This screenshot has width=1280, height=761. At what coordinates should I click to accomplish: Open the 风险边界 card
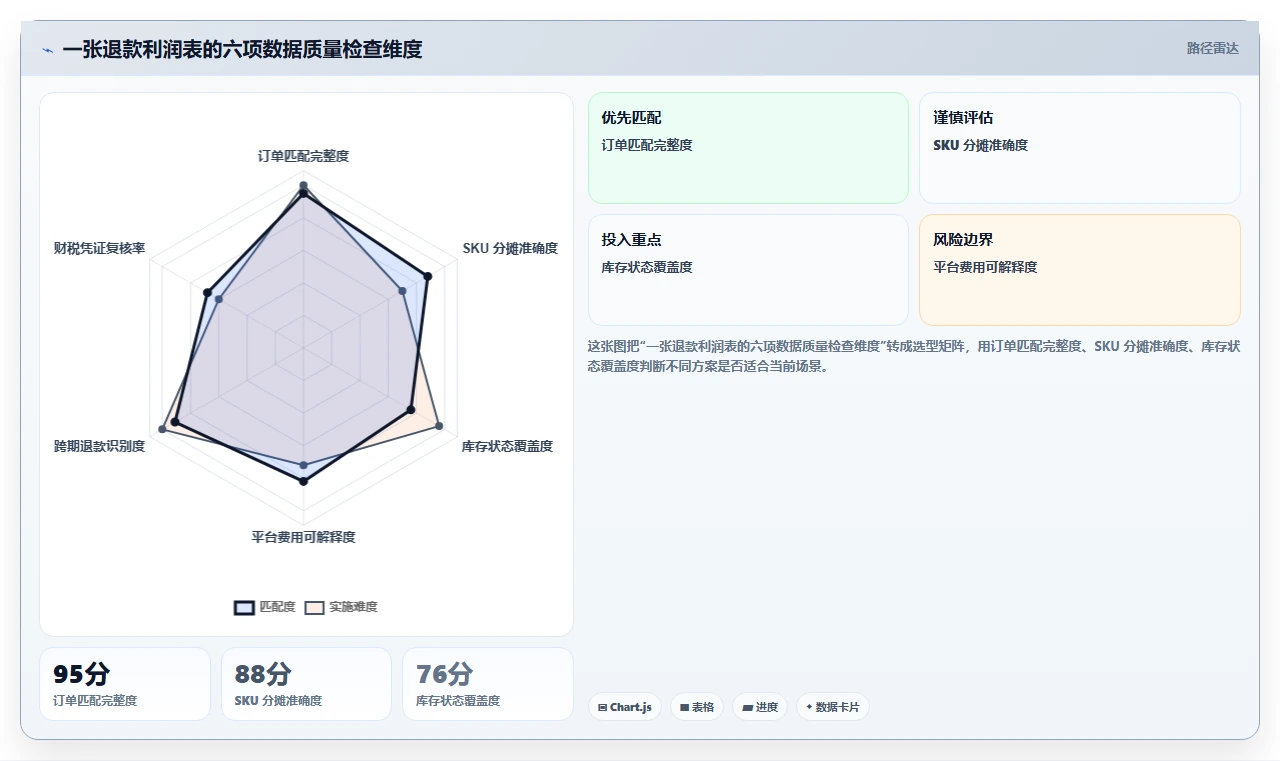pos(1079,270)
